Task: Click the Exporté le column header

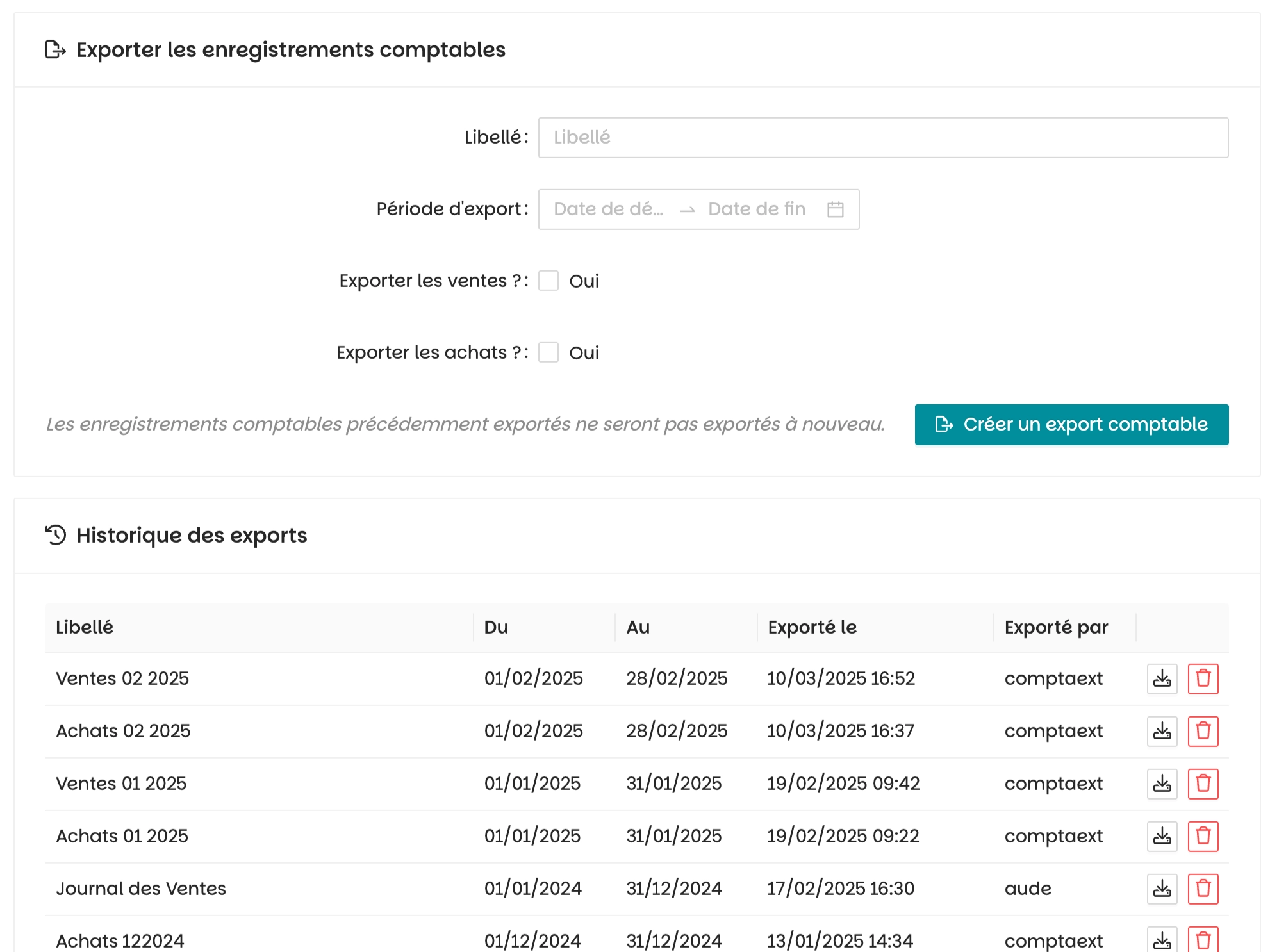Action: pos(812,627)
